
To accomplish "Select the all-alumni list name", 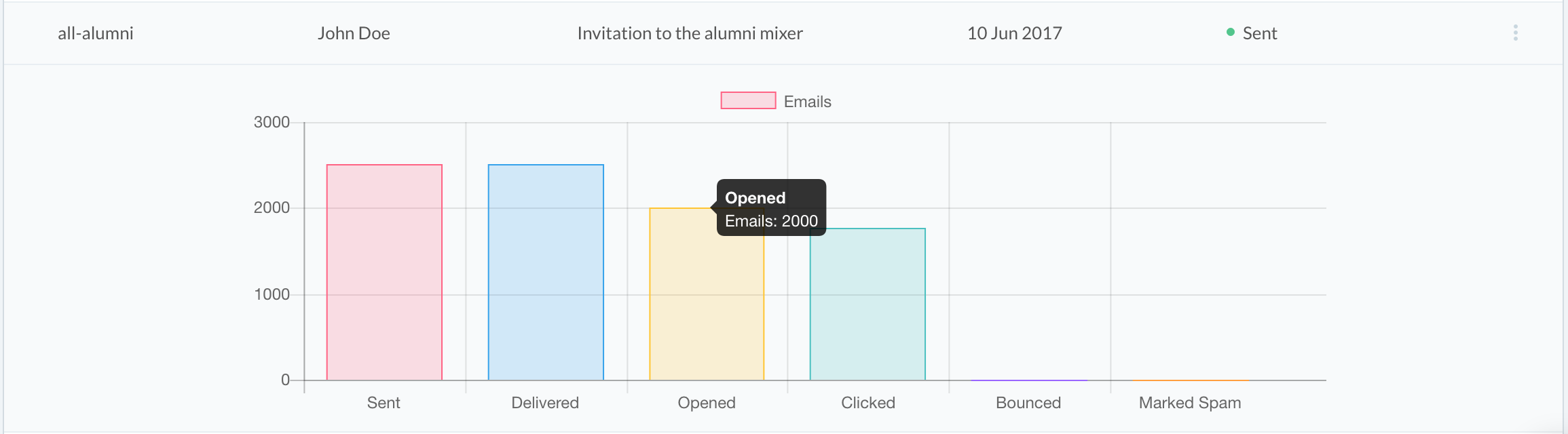I will pyautogui.click(x=96, y=33).
